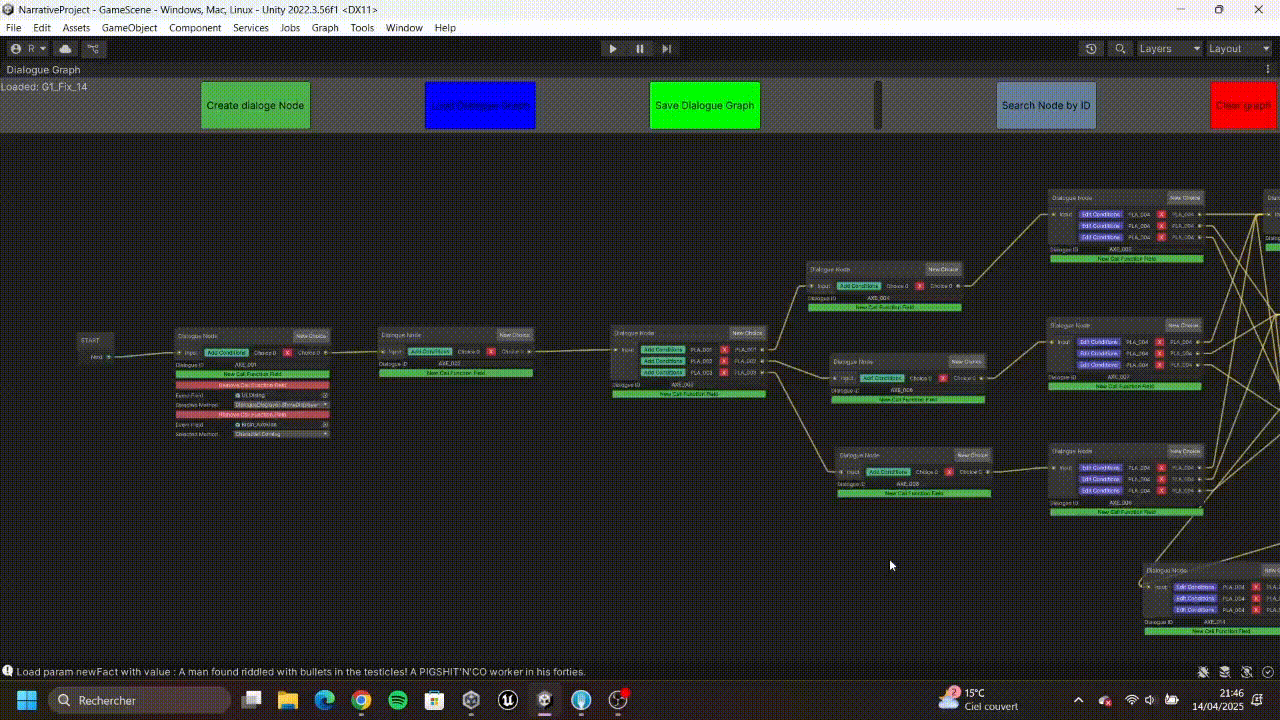The height and width of the screenshot is (720, 1280).
Task: Click Save Dialogue Graph button
Action: point(705,105)
